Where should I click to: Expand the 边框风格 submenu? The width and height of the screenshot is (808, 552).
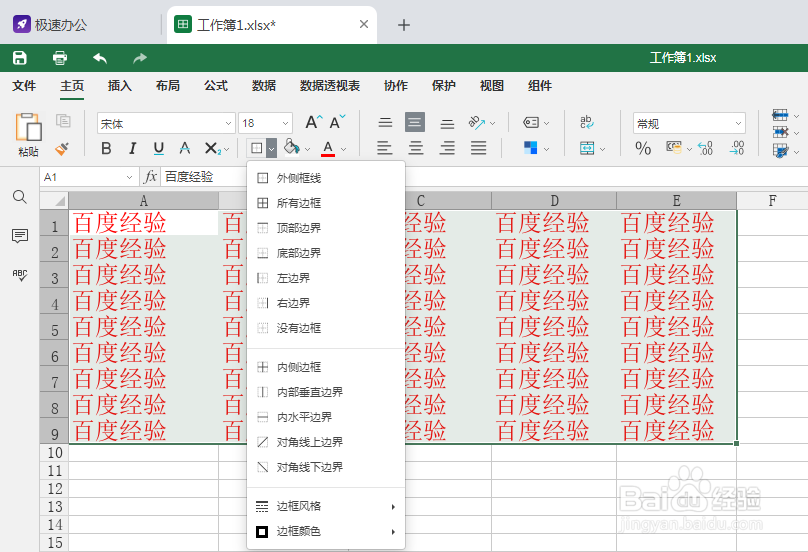point(326,506)
